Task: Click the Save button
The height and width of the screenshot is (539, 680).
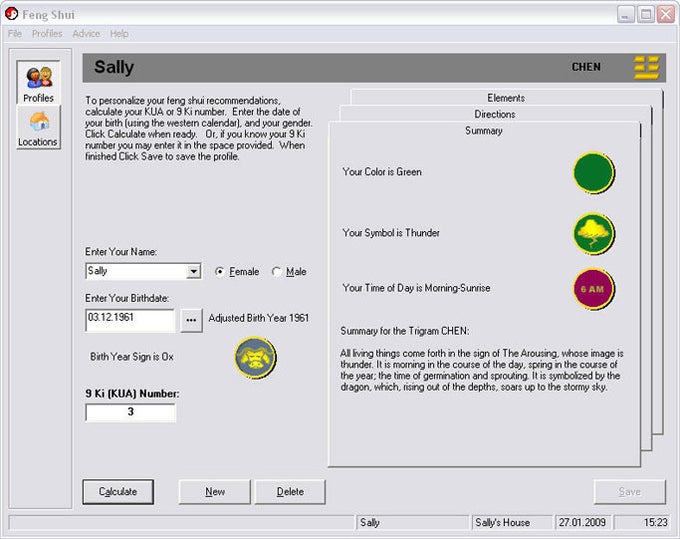Action: [x=629, y=492]
